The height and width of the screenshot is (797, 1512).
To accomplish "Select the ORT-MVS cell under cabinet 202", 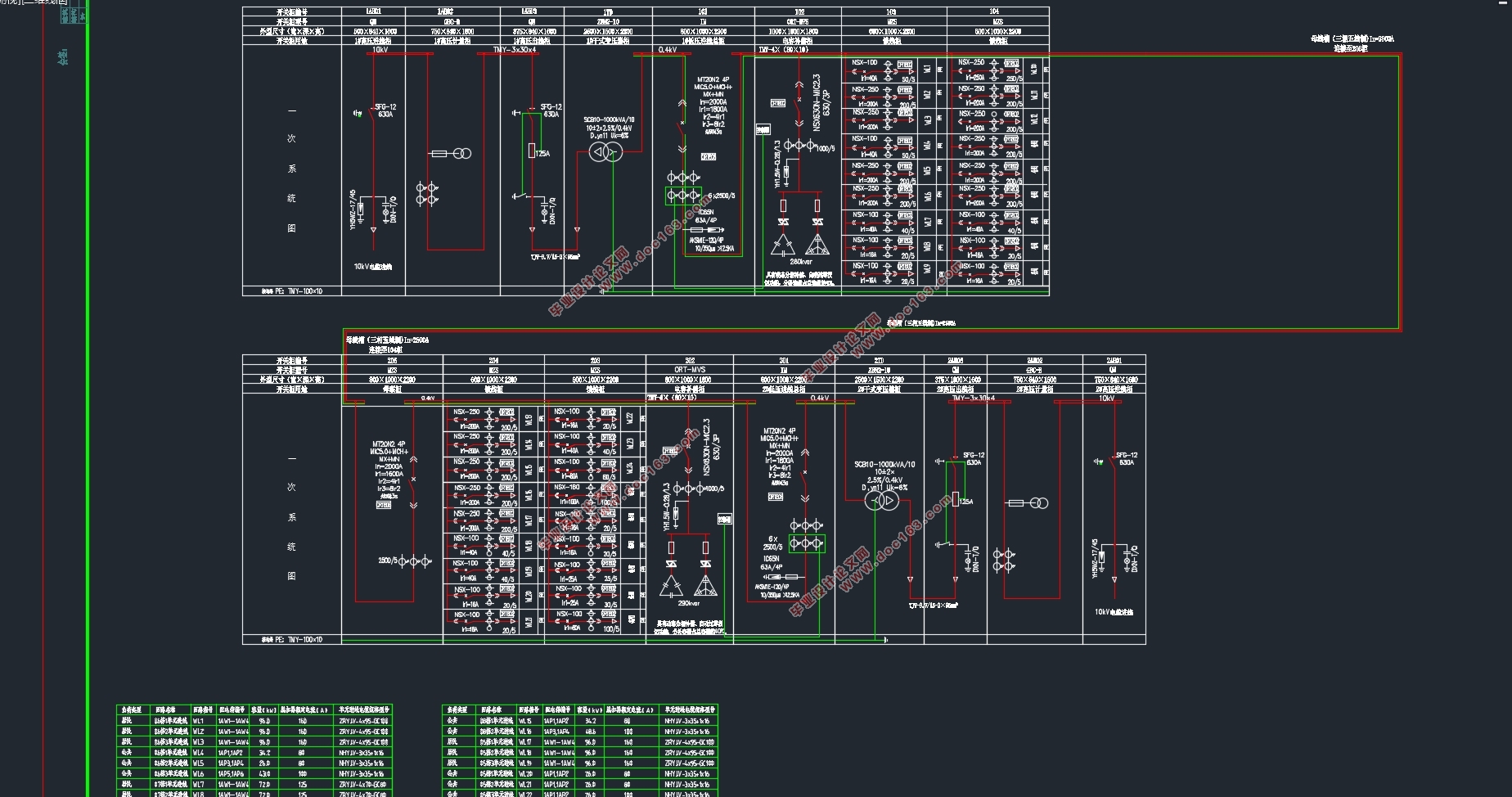I will click(x=690, y=370).
